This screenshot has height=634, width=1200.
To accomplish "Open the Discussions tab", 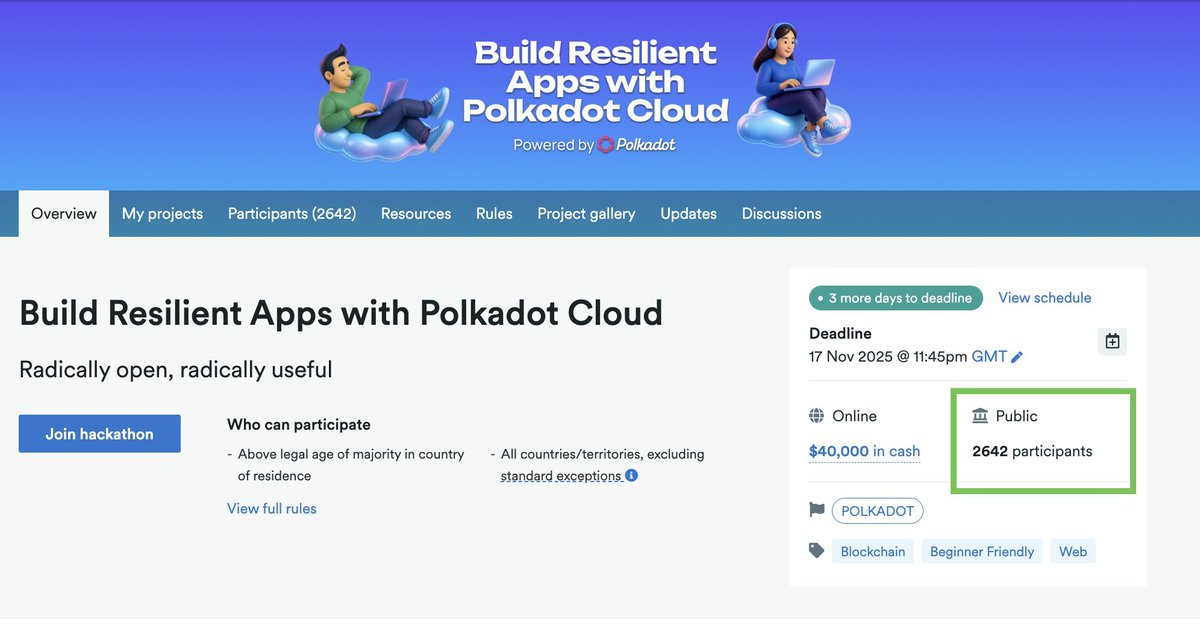I will coord(782,213).
